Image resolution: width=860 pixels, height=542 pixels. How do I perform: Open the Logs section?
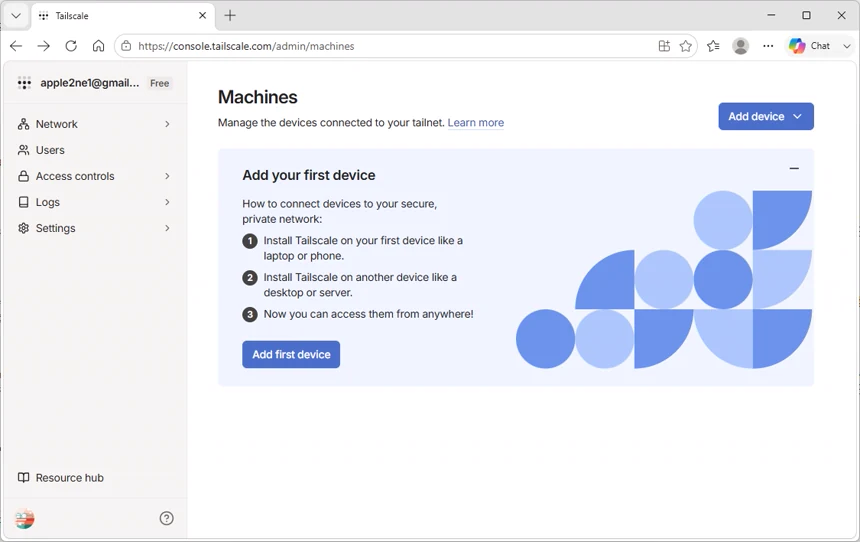click(x=94, y=202)
